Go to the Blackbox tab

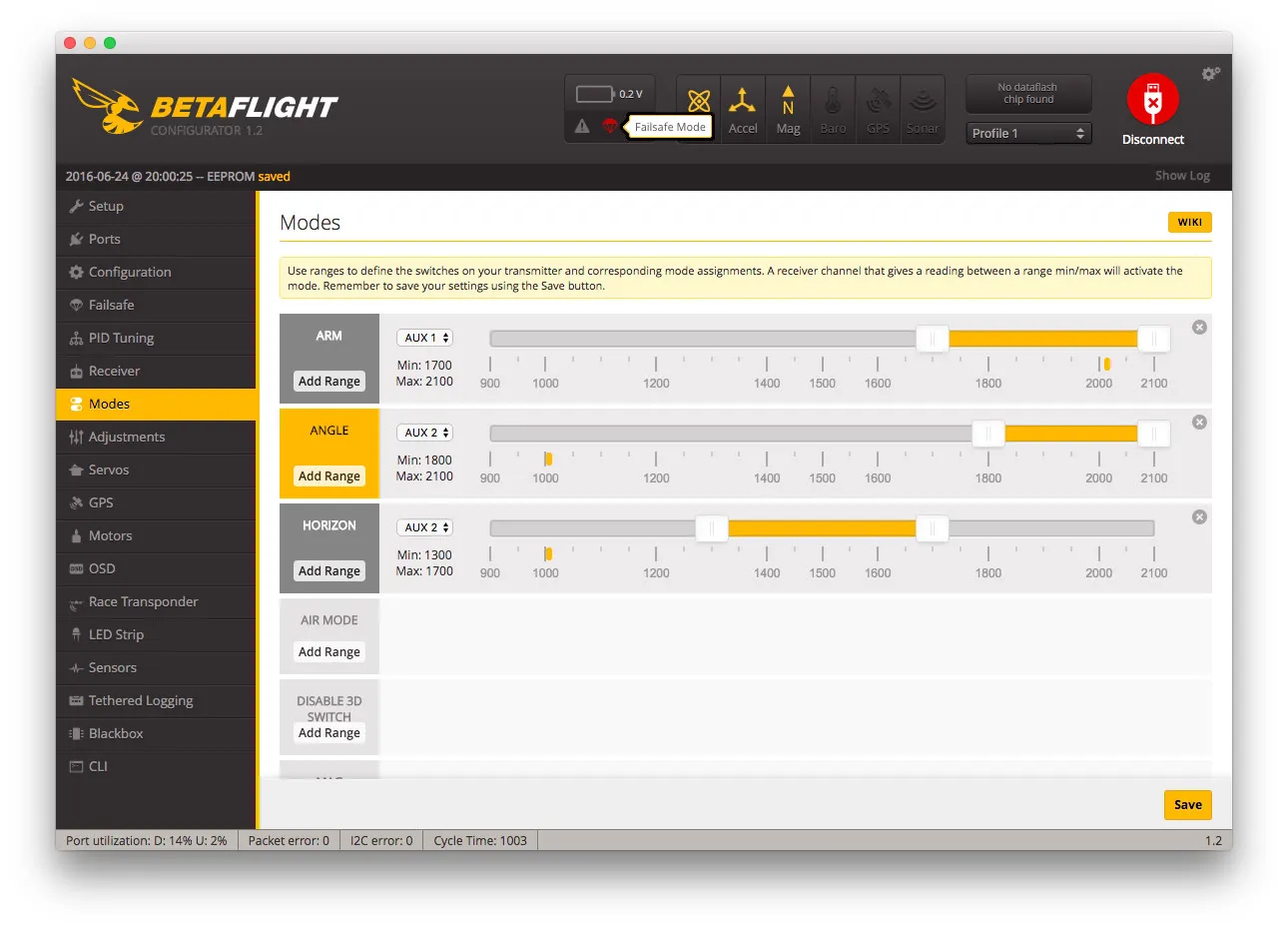[x=116, y=733]
